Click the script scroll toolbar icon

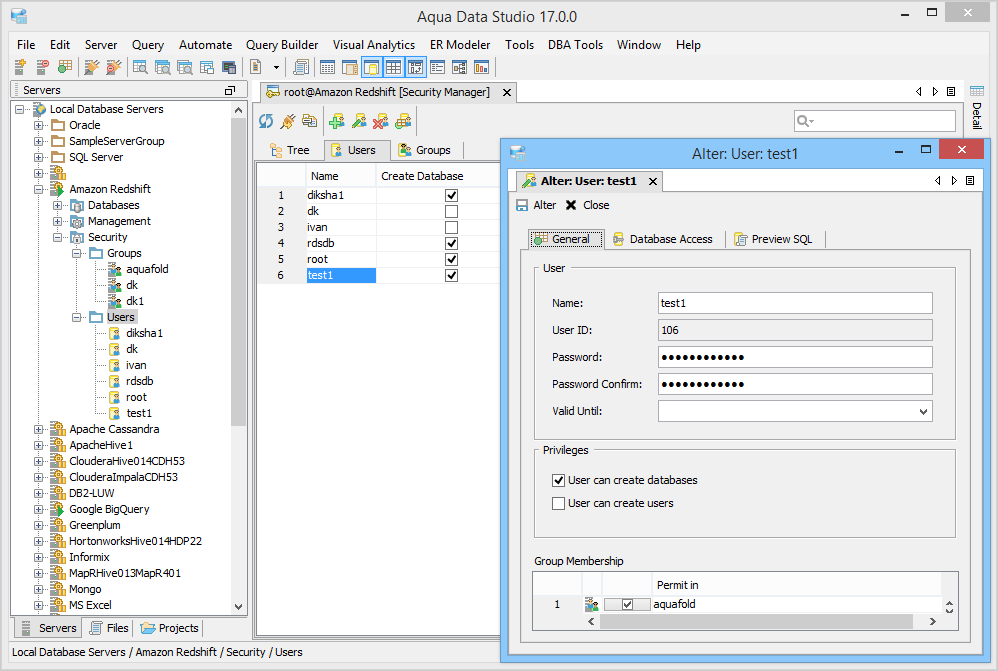click(301, 67)
